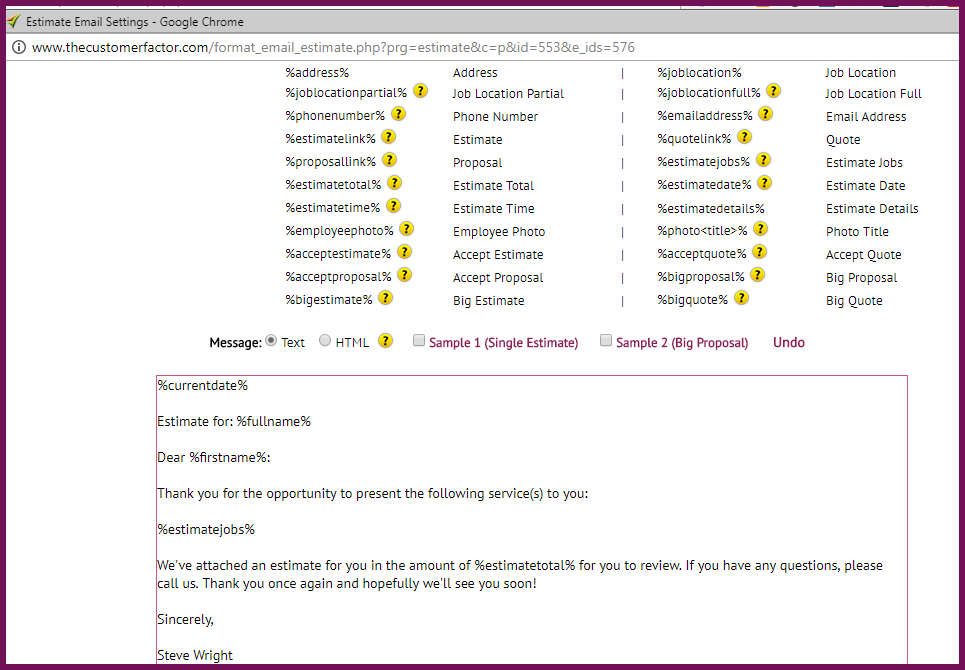The height and width of the screenshot is (670, 965).
Task: Click 'Sincerely,' line in the message
Action: coord(185,620)
